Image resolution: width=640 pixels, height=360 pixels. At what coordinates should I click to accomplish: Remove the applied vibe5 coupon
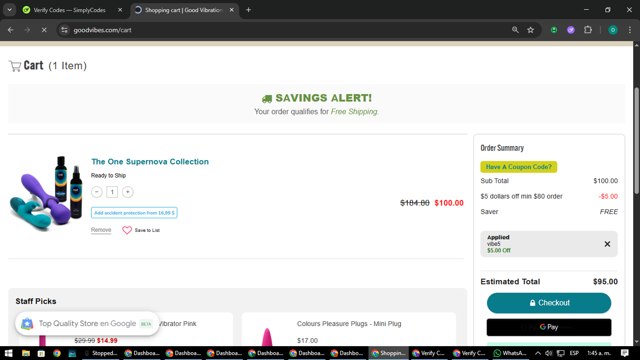[607, 244]
